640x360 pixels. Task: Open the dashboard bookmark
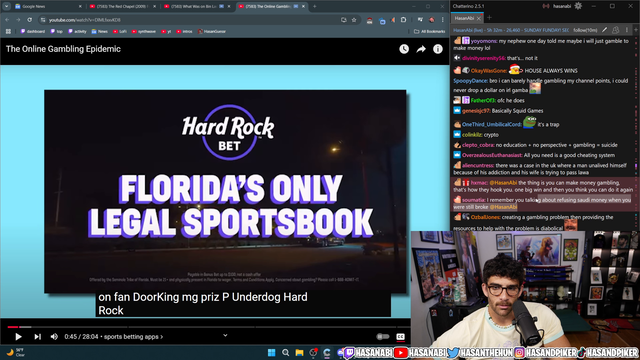[33, 31]
